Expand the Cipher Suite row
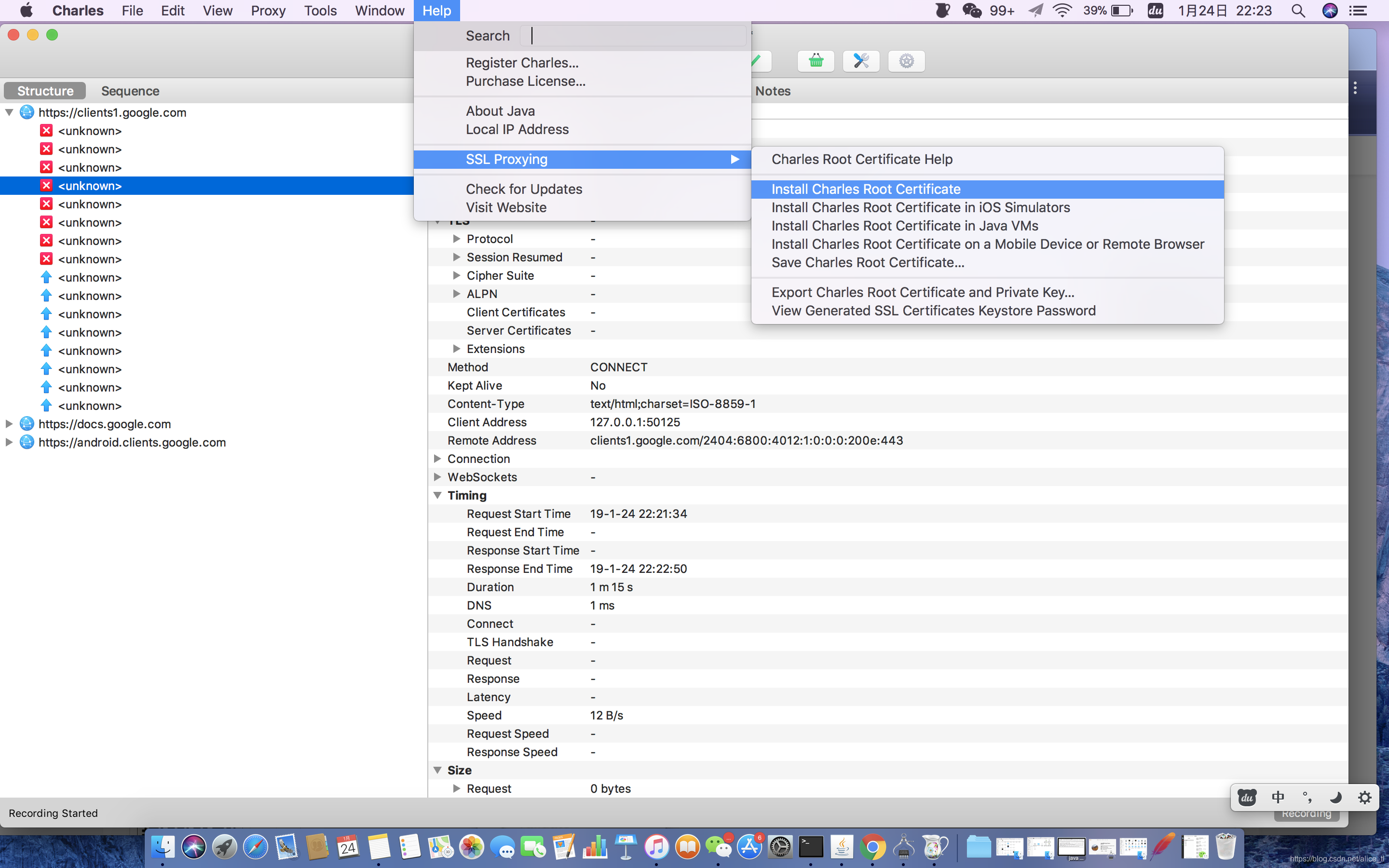This screenshot has width=1389, height=868. [x=456, y=275]
